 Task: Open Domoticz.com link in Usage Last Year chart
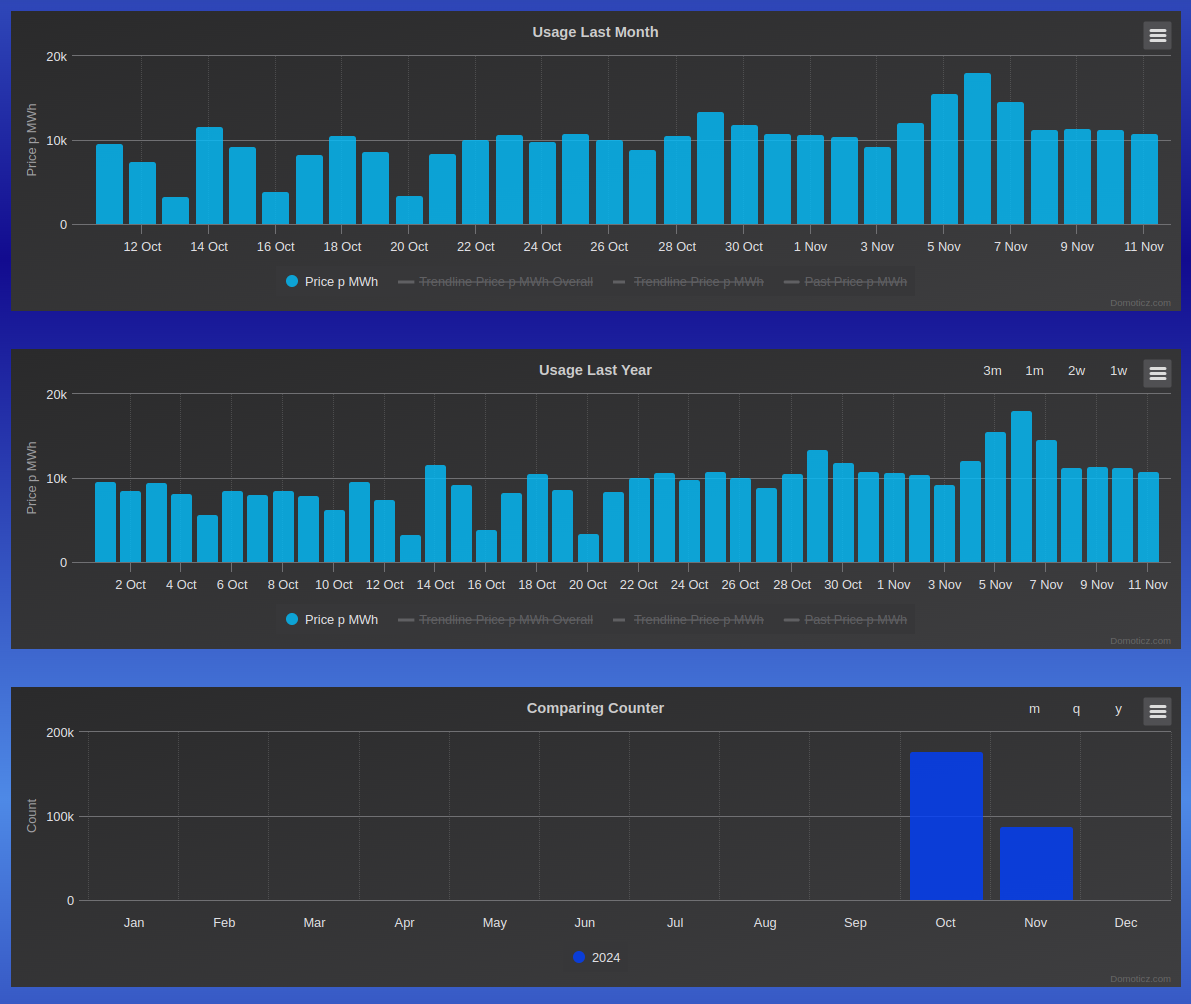tap(1140, 641)
